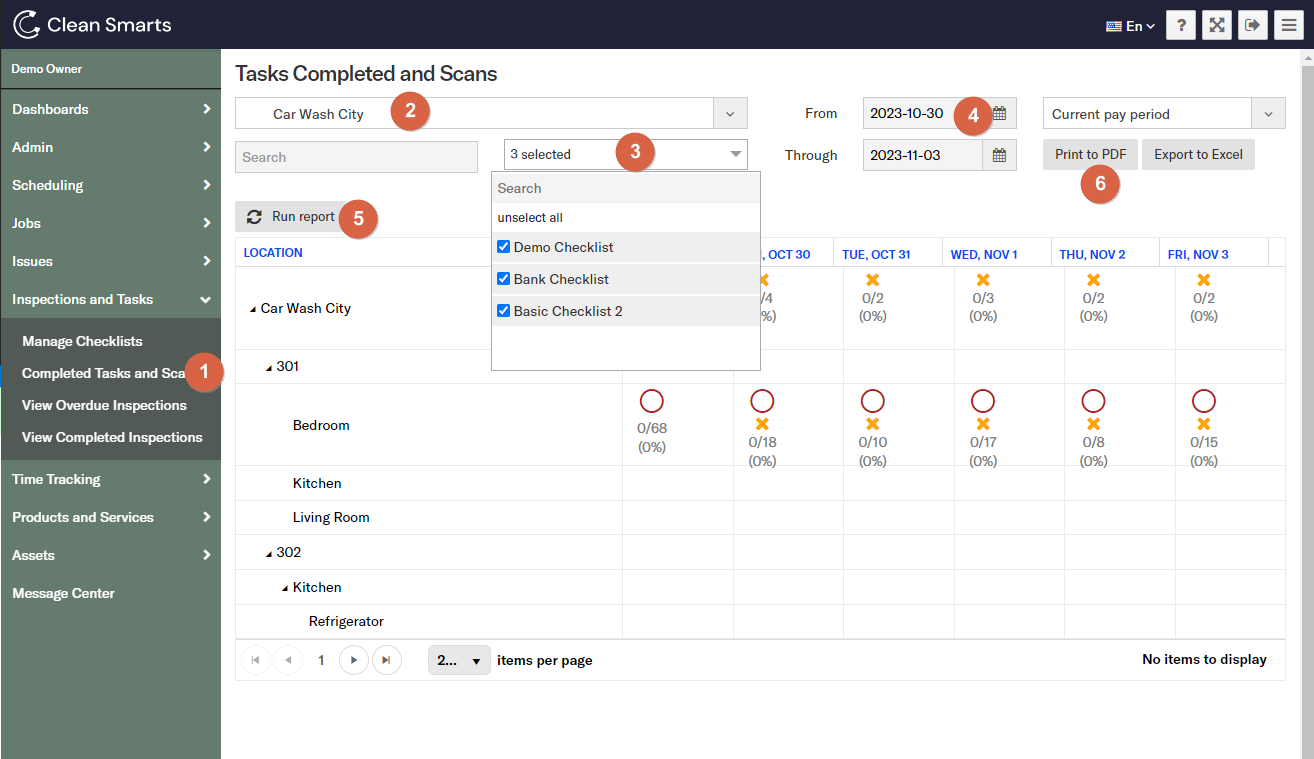Click the Run report button
This screenshot has width=1314, height=759.
click(292, 217)
